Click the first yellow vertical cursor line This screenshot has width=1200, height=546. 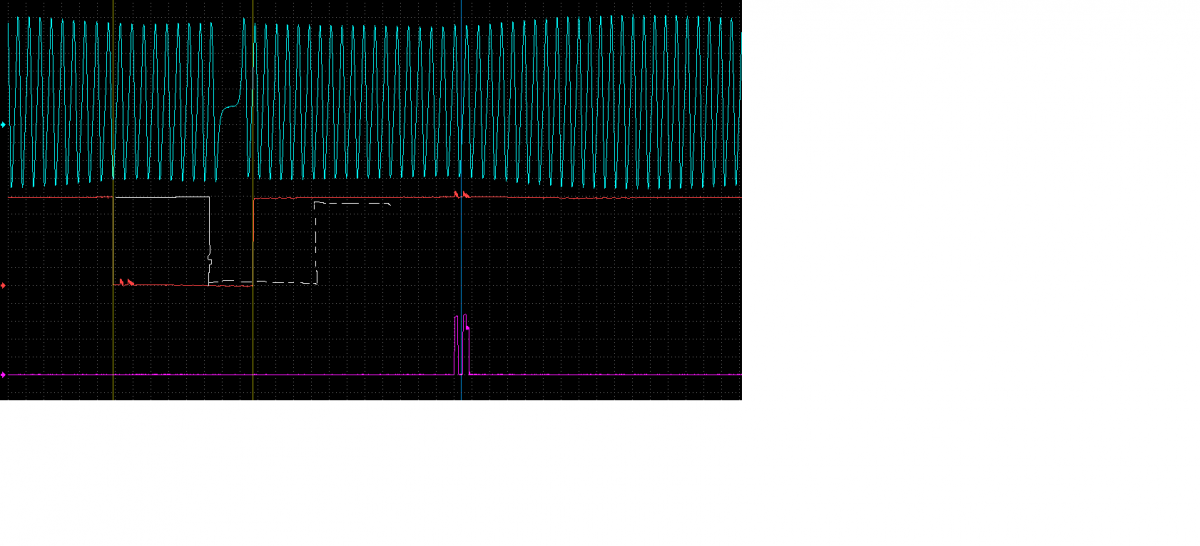[113, 200]
